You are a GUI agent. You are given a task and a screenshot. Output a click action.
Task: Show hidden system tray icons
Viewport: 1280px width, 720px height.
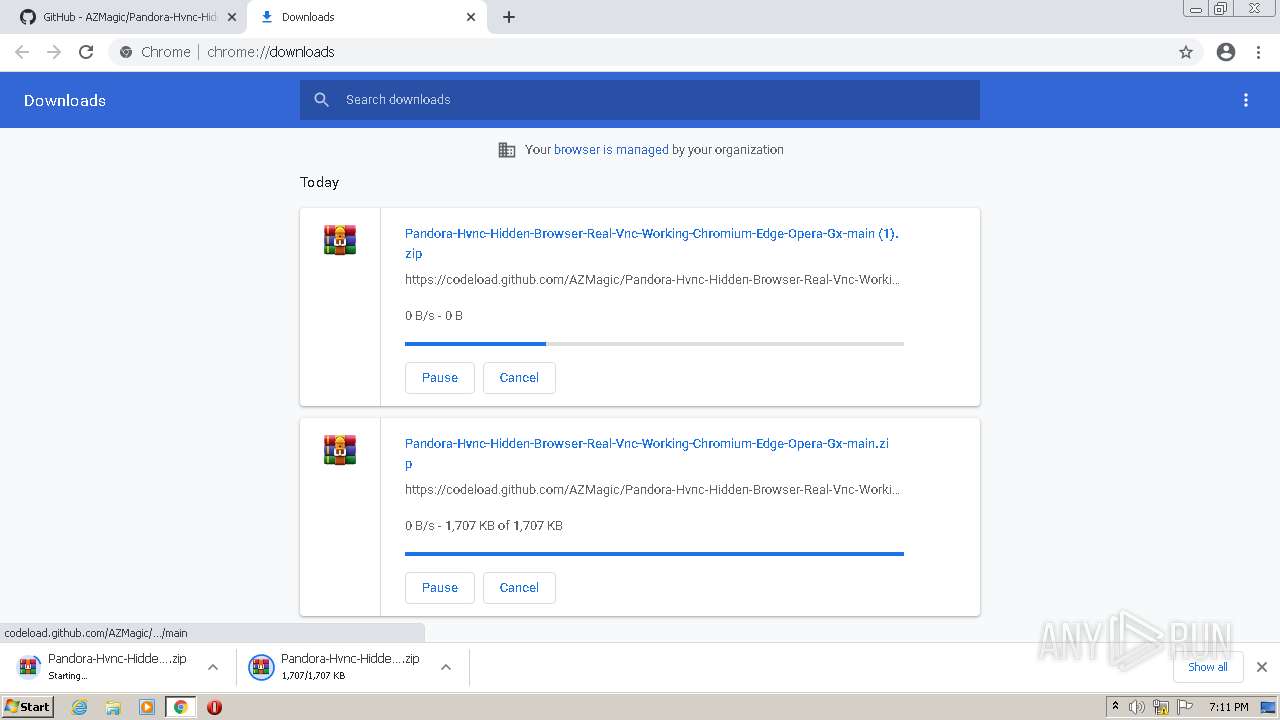click(1115, 707)
